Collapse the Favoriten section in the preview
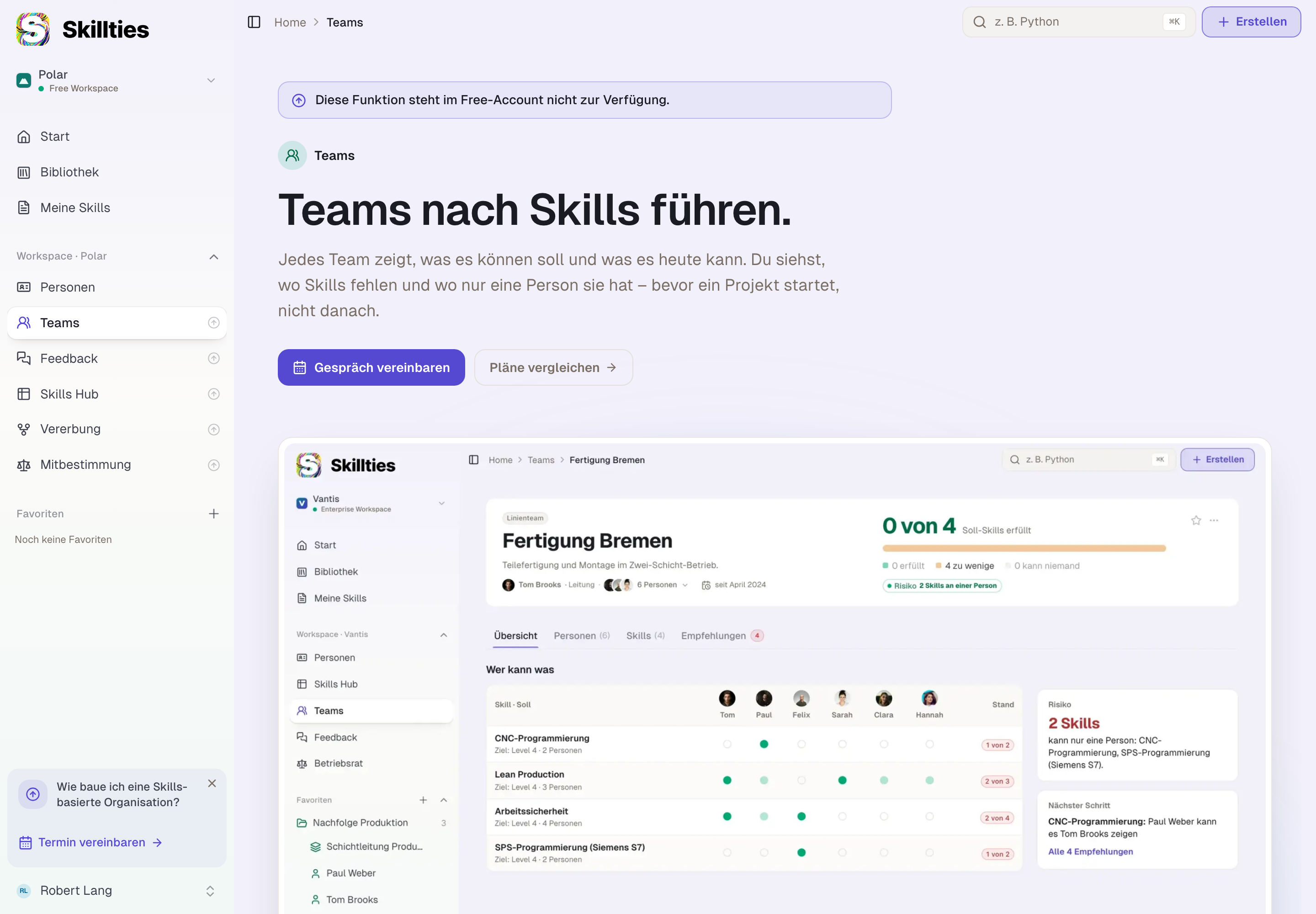This screenshot has width=1316, height=914. pos(444,800)
